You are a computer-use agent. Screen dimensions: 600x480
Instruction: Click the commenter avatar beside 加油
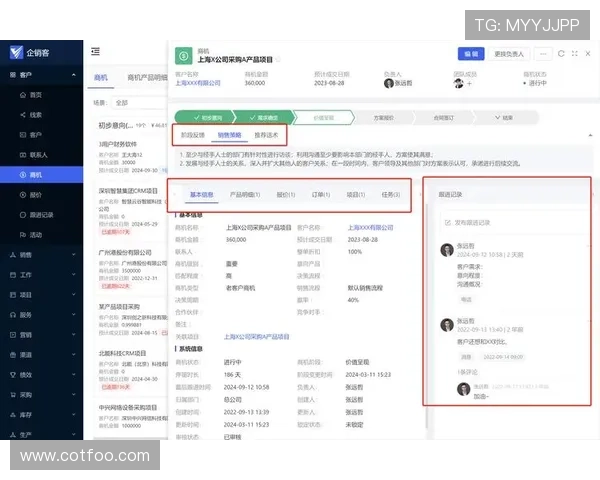(463, 389)
